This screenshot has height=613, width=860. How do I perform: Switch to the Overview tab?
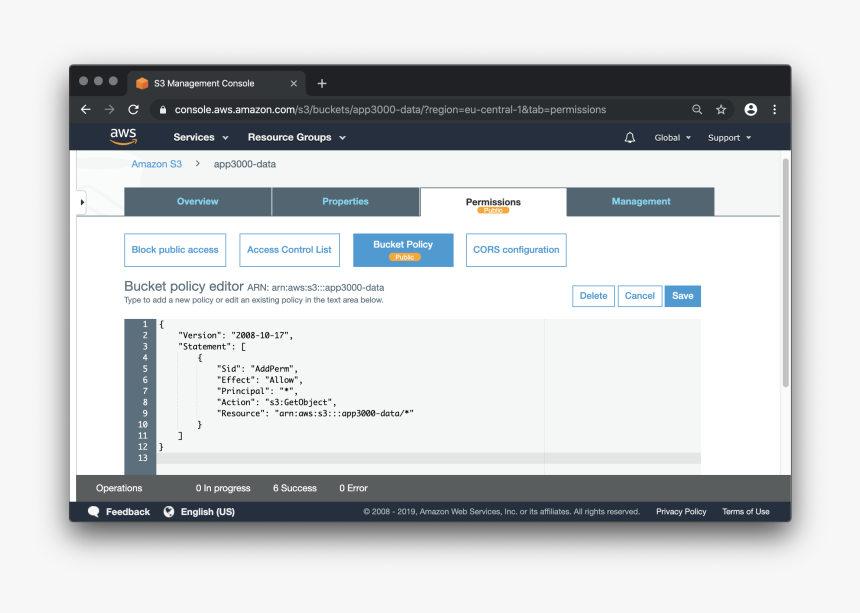198,202
